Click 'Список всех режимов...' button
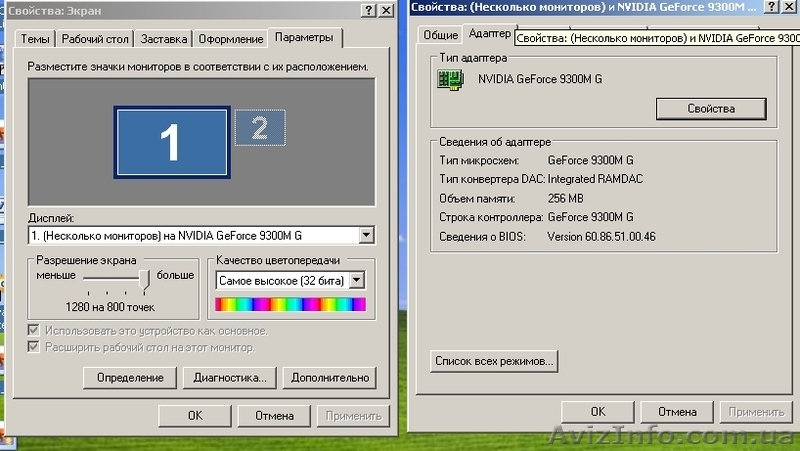The height and width of the screenshot is (451, 800). [494, 361]
